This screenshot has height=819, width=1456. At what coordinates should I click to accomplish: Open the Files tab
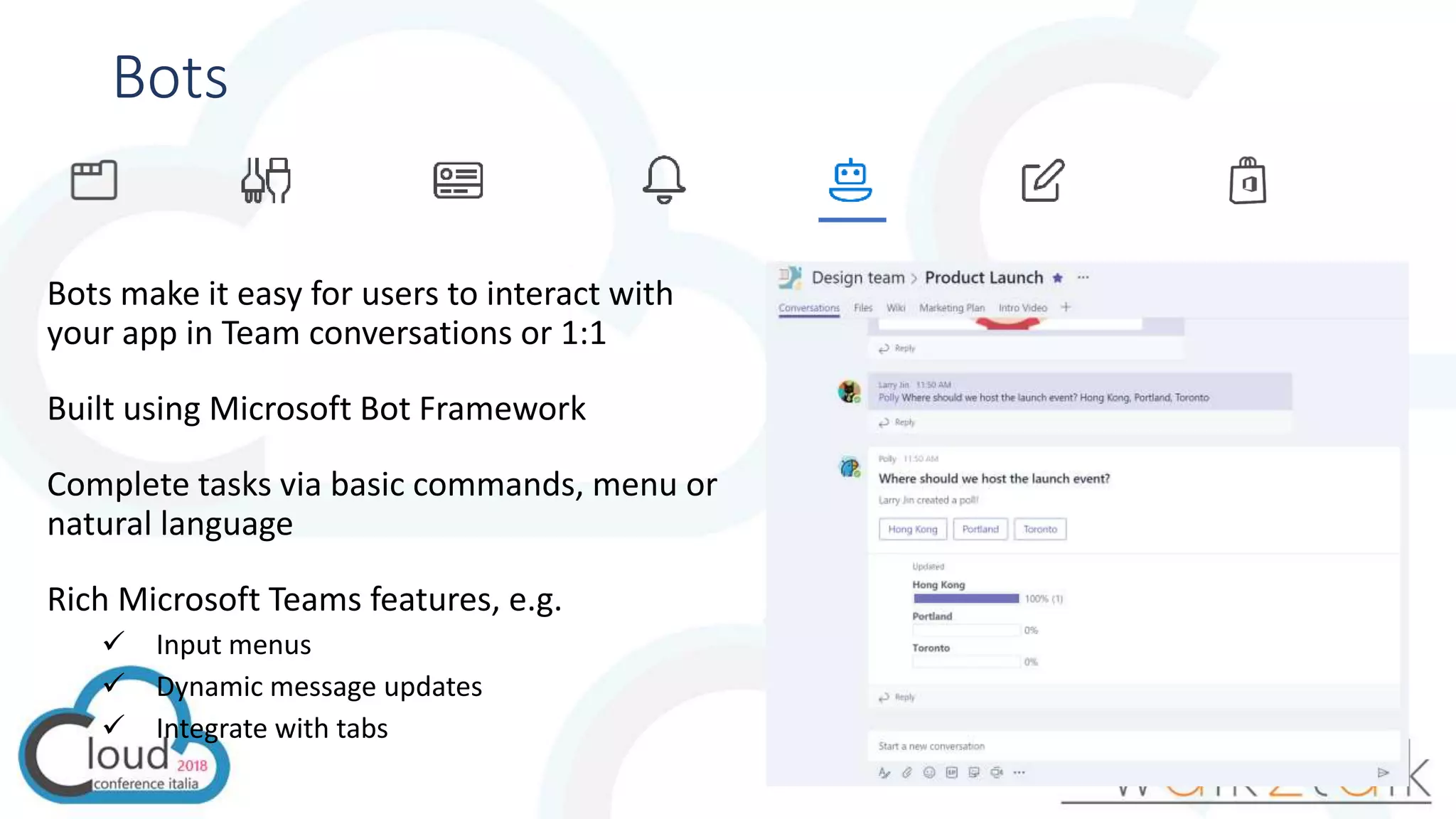tap(863, 308)
